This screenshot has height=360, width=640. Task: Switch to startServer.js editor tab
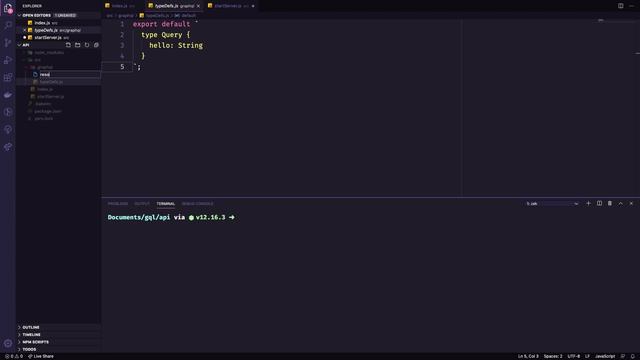[x=231, y=6]
